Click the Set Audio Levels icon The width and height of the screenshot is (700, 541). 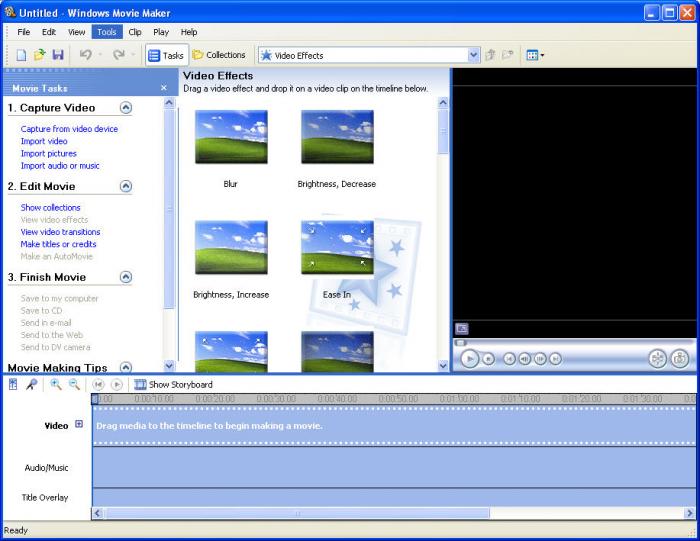tap(13, 384)
